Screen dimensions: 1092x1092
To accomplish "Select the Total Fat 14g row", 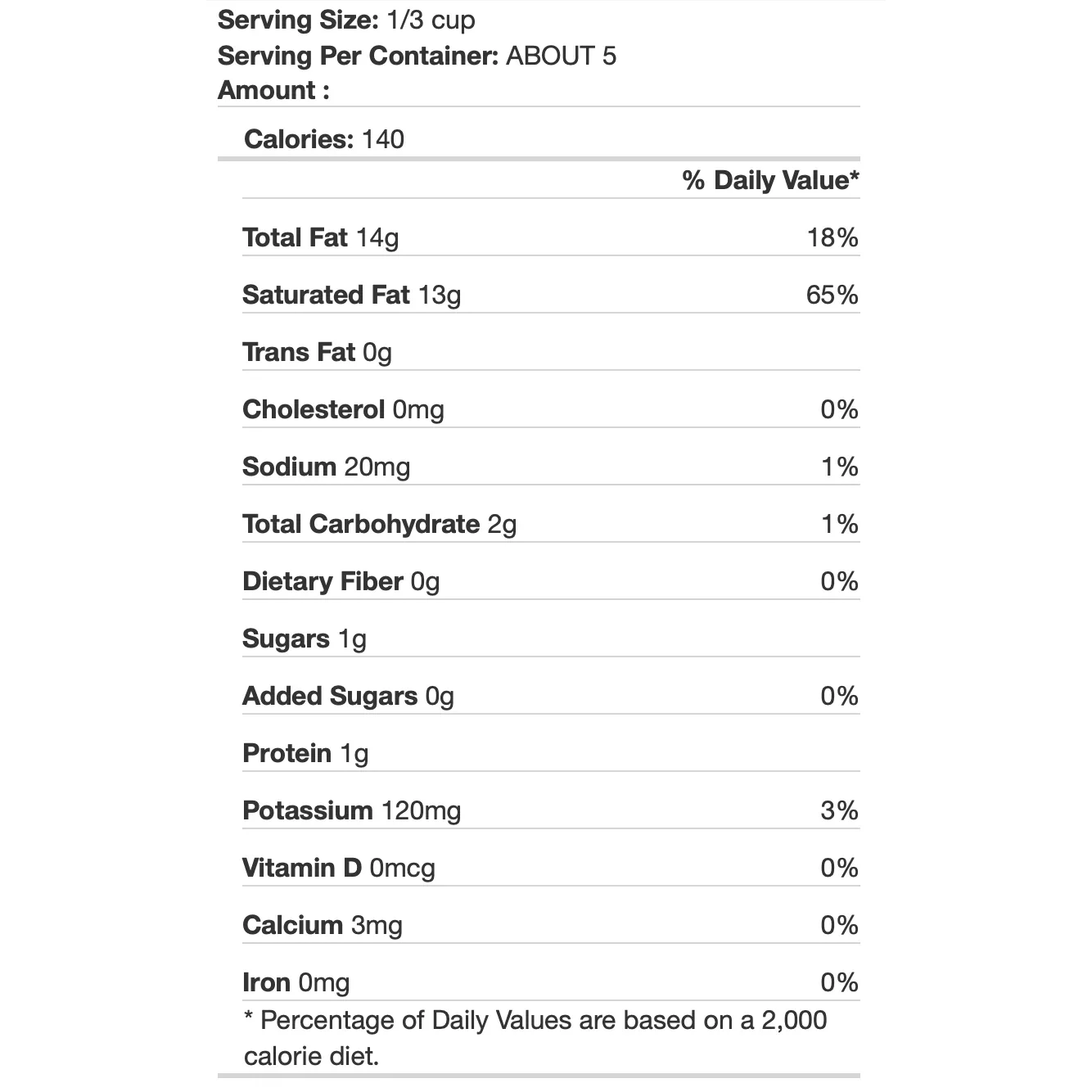I will point(551,237).
